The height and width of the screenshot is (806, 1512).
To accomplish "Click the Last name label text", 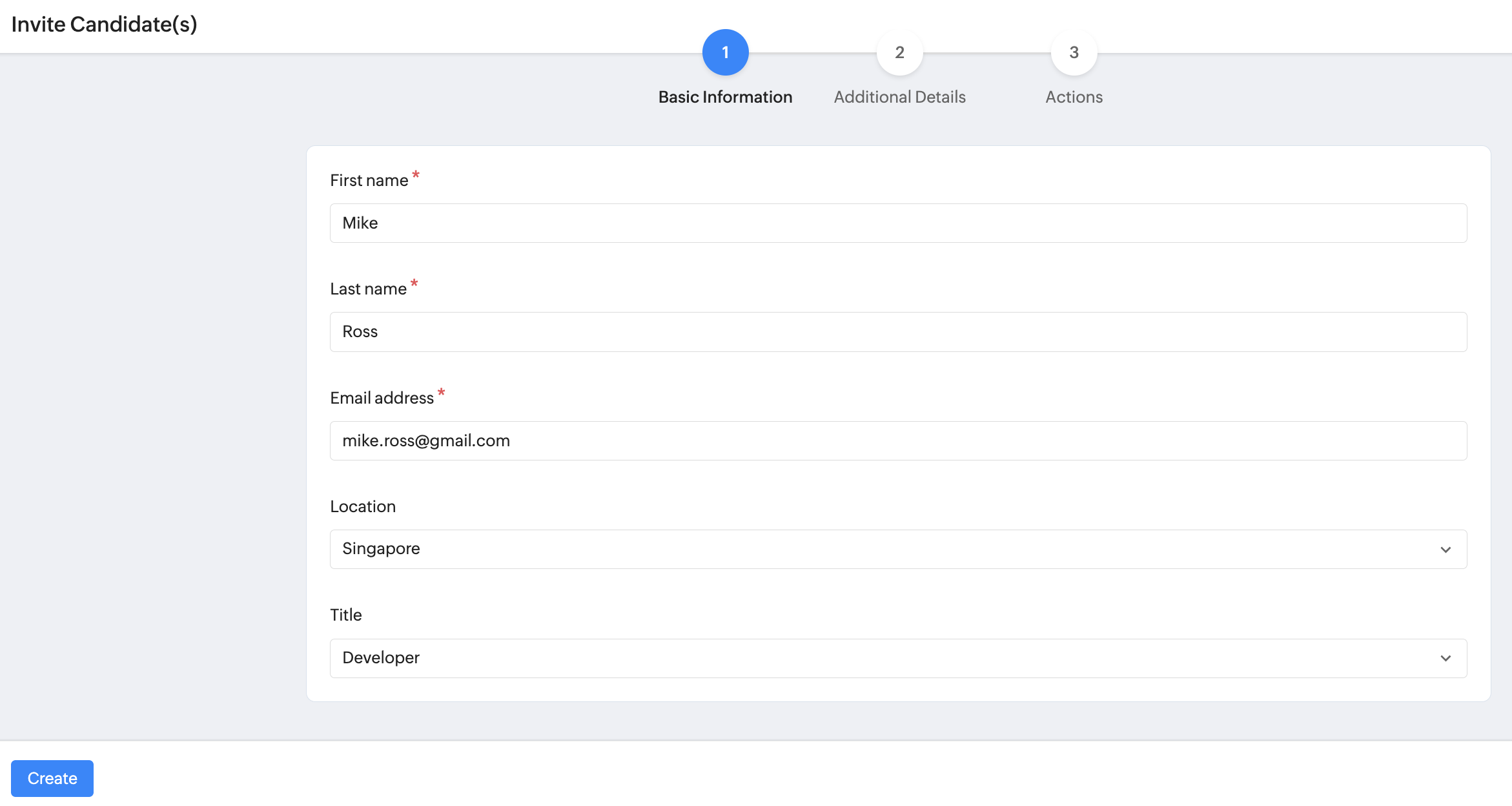I will coord(368,289).
